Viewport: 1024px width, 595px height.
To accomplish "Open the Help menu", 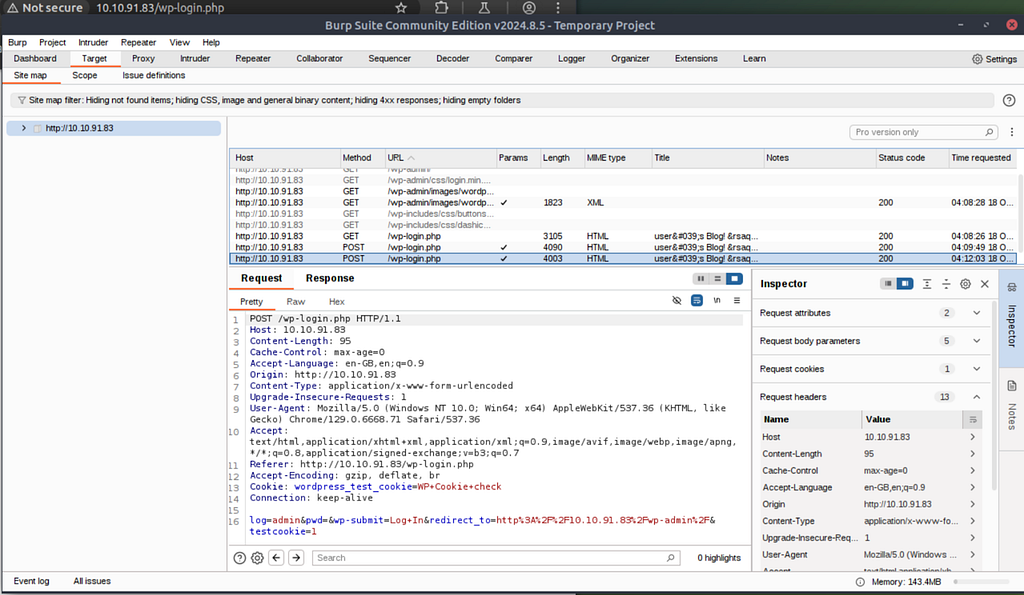I will pos(211,42).
